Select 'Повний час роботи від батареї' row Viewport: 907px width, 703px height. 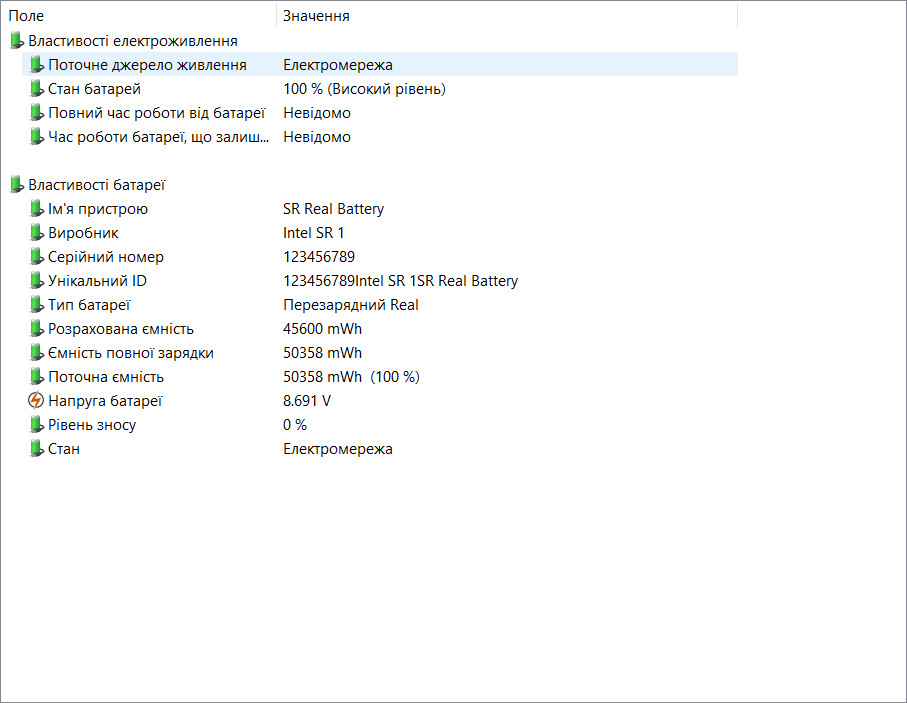click(379, 113)
